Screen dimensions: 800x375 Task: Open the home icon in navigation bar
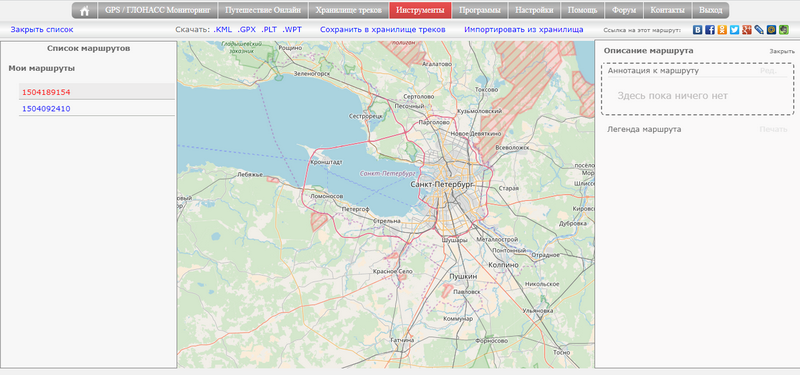85,11
